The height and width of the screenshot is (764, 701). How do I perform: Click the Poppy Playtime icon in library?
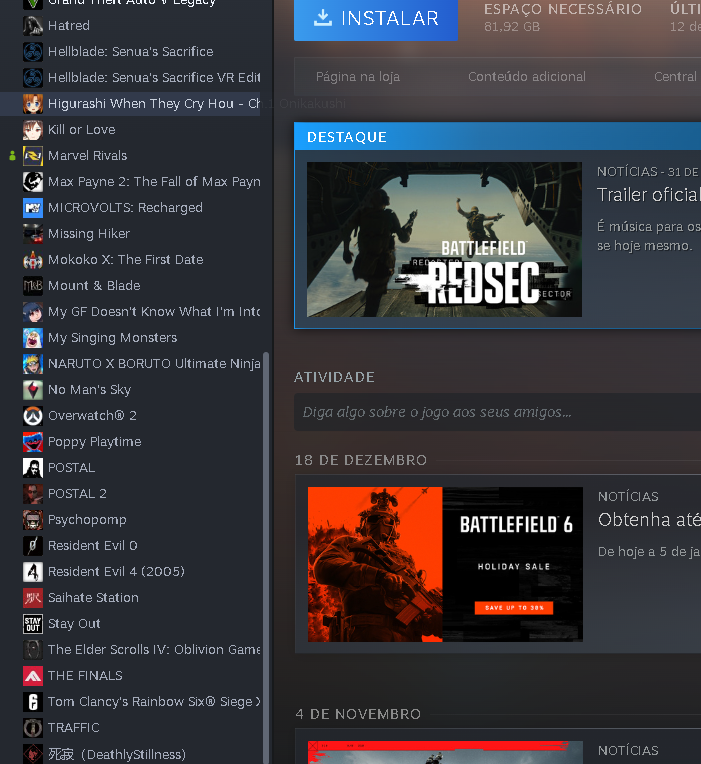pyautogui.click(x=32, y=441)
